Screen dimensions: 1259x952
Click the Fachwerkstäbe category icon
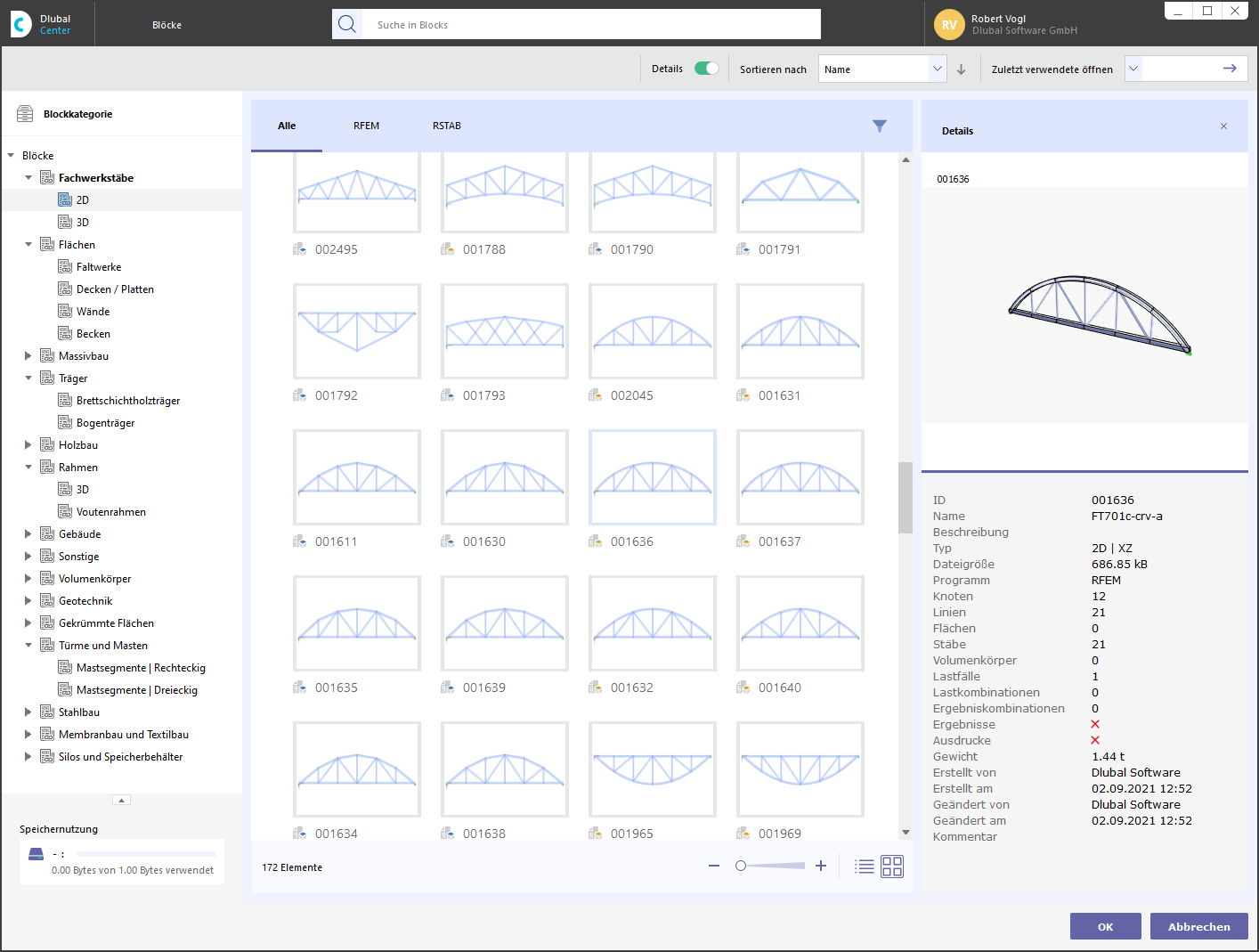click(x=47, y=178)
